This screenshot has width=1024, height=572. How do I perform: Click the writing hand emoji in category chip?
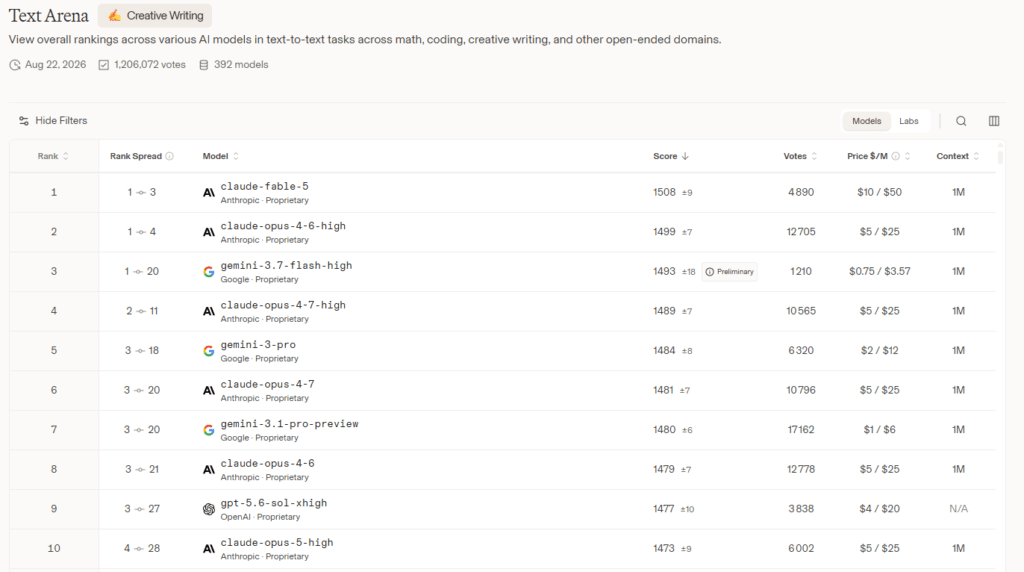coord(114,16)
